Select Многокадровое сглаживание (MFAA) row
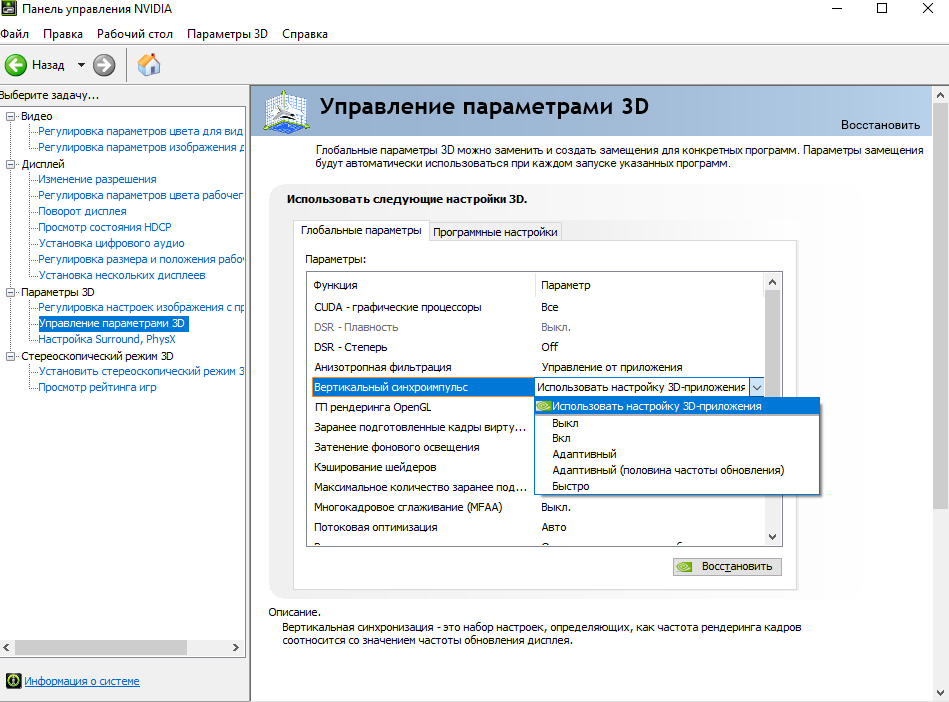The height and width of the screenshot is (702, 949). 536,507
